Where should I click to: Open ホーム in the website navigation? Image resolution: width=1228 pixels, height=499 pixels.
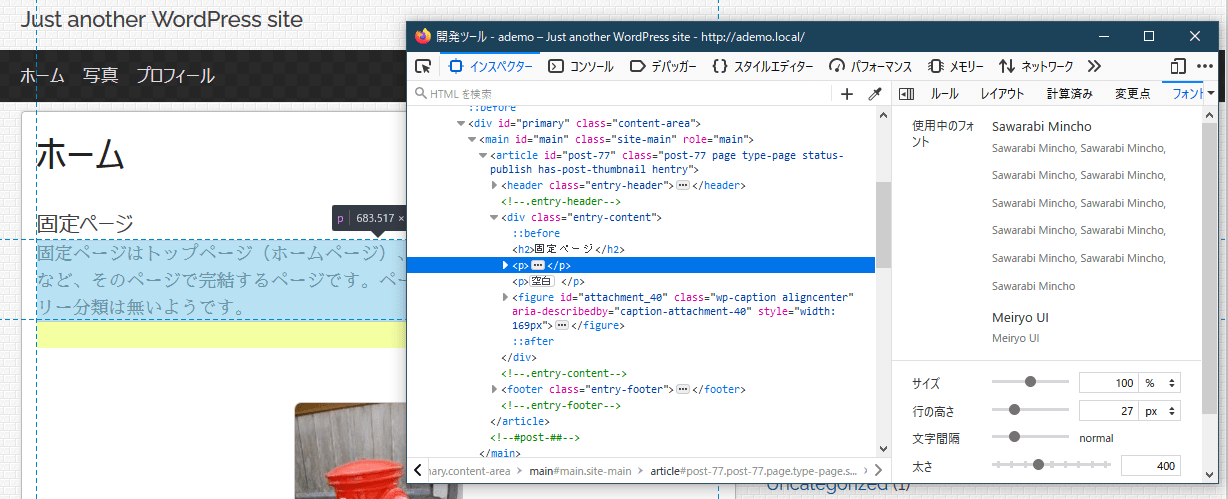pyautogui.click(x=42, y=75)
